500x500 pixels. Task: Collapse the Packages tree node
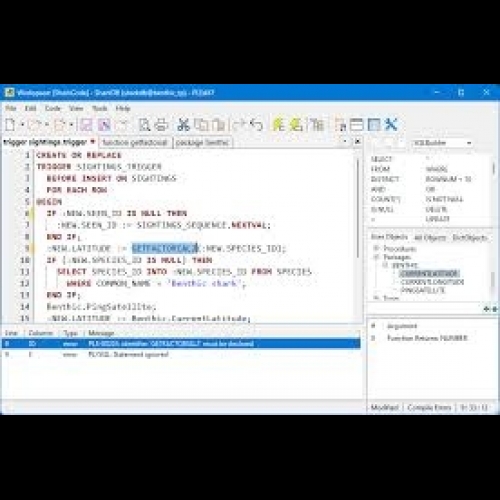coord(376,257)
